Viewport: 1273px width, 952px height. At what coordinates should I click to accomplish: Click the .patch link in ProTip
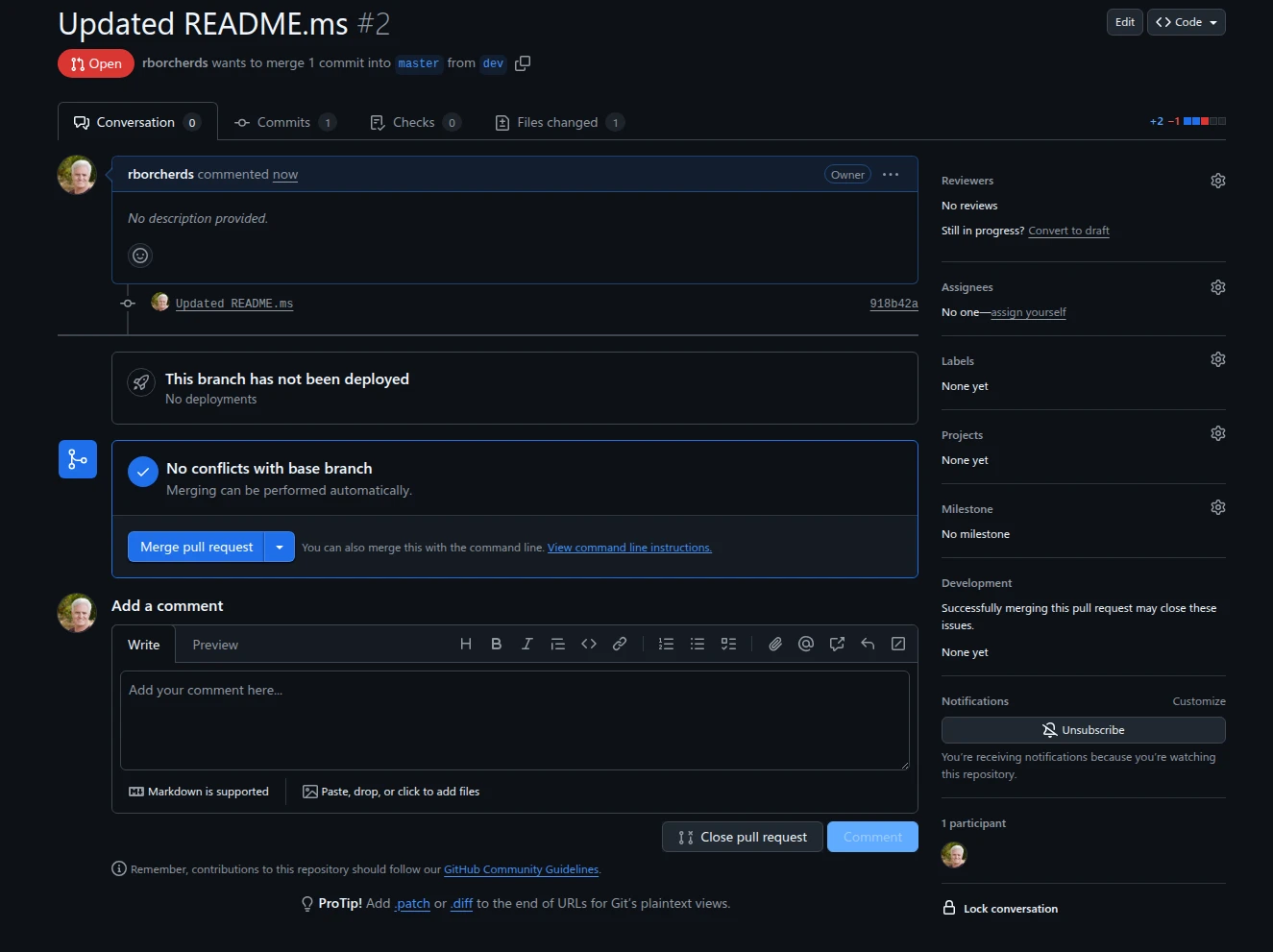tap(412, 903)
